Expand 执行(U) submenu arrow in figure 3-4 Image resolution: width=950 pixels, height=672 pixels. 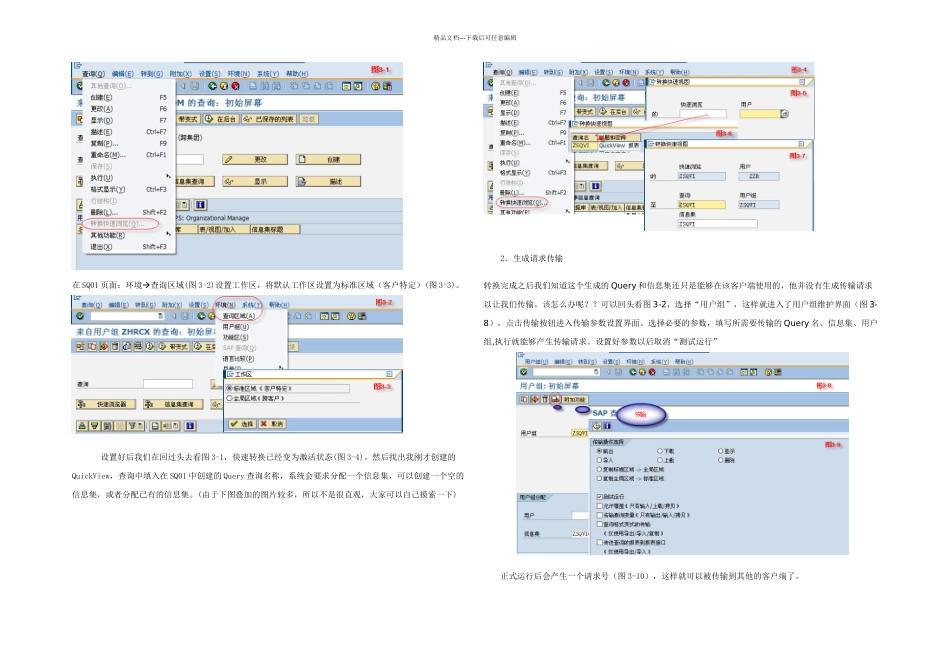568,162
